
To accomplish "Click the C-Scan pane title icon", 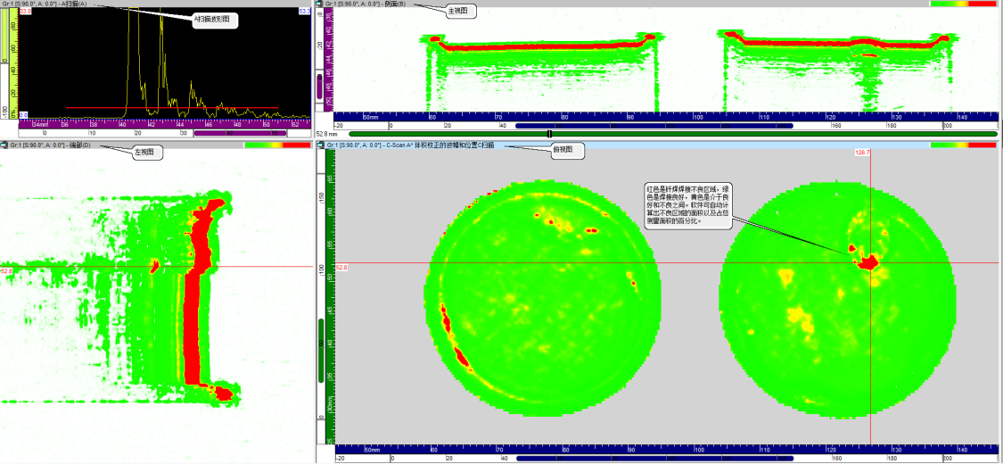I will point(320,145).
